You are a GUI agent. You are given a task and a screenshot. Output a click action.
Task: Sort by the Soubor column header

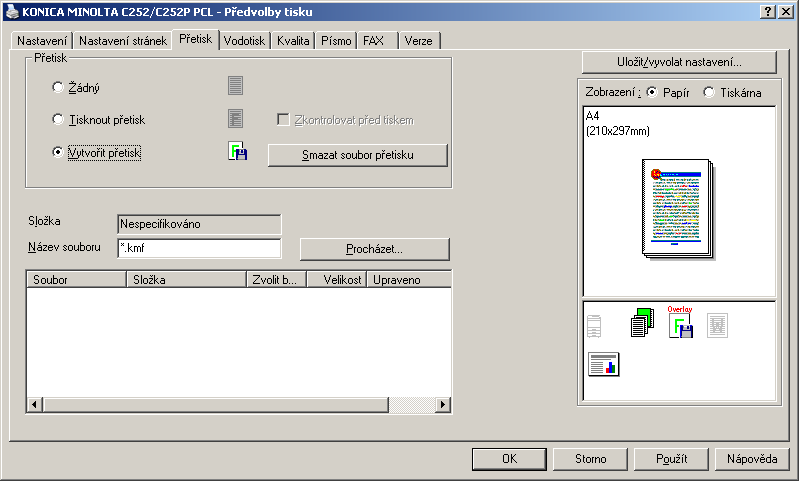[x=76, y=280]
